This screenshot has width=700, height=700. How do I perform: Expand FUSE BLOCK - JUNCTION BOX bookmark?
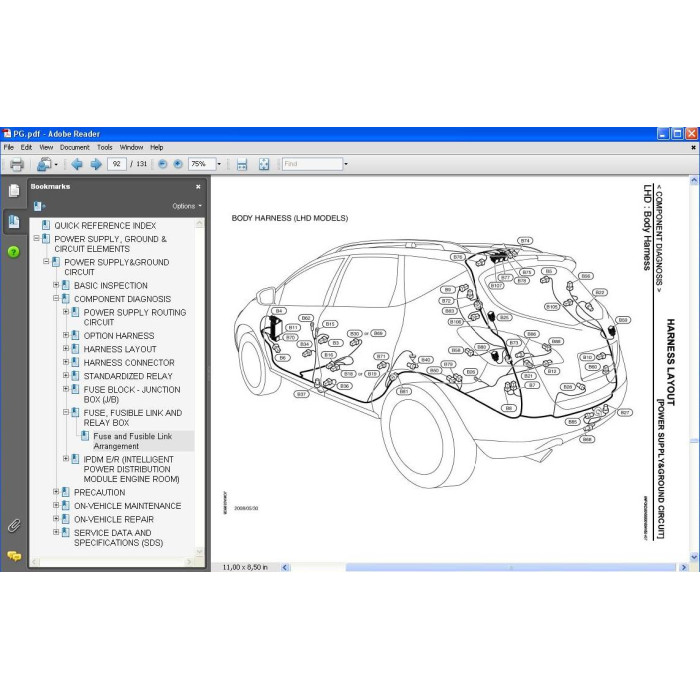(66, 389)
